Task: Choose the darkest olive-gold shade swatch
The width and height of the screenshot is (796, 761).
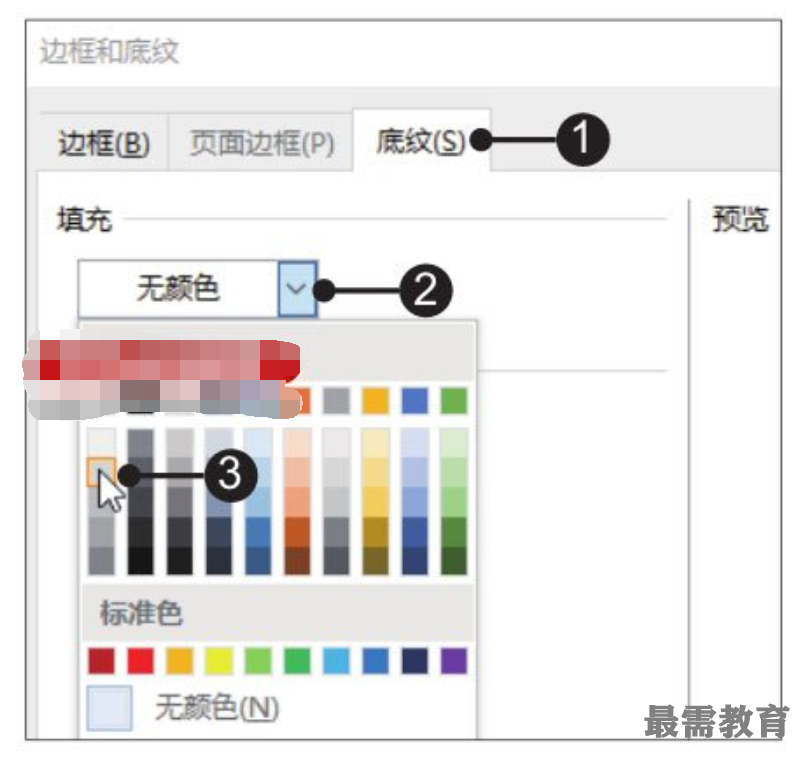Action: [376, 560]
